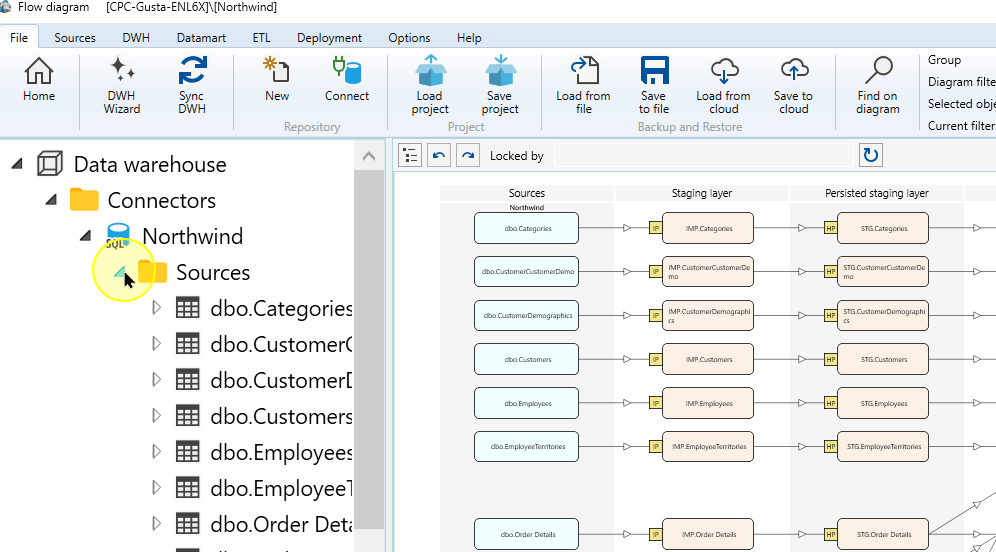Open Find on diagram tool
This screenshot has height=552, width=996.
tap(878, 86)
